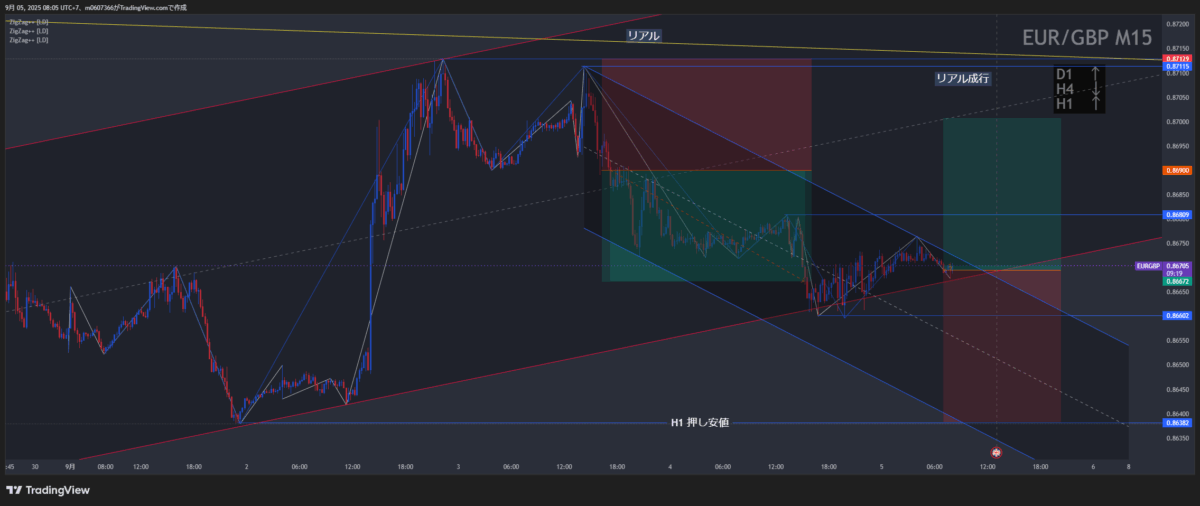Click the red 0.87129 price label

tap(1176, 59)
